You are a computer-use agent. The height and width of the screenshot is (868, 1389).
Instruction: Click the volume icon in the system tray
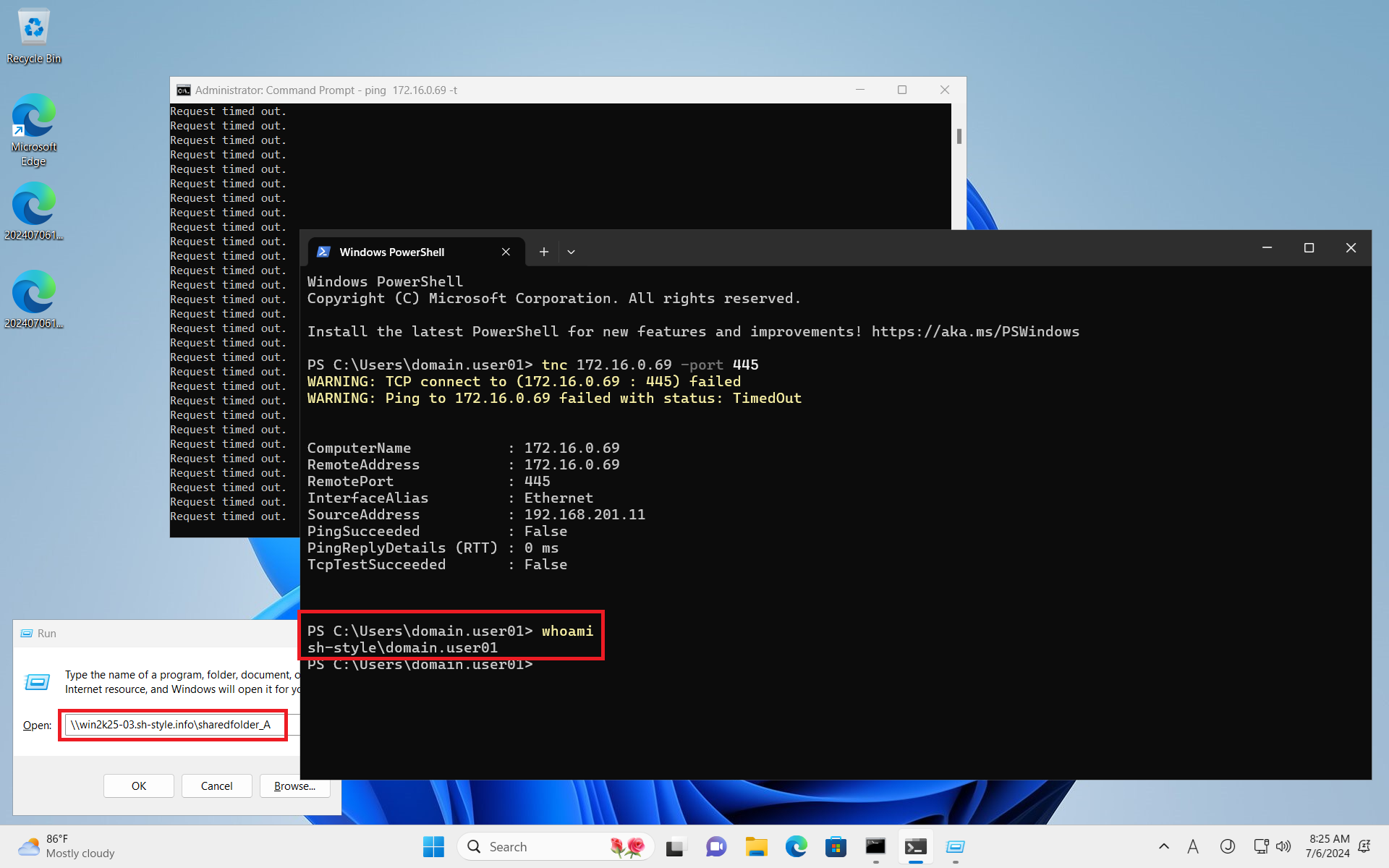click(1283, 846)
